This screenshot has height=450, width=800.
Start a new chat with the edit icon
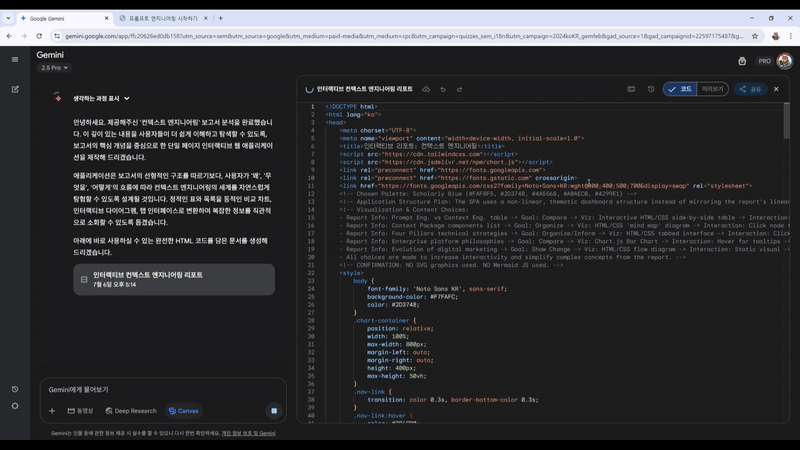15,89
